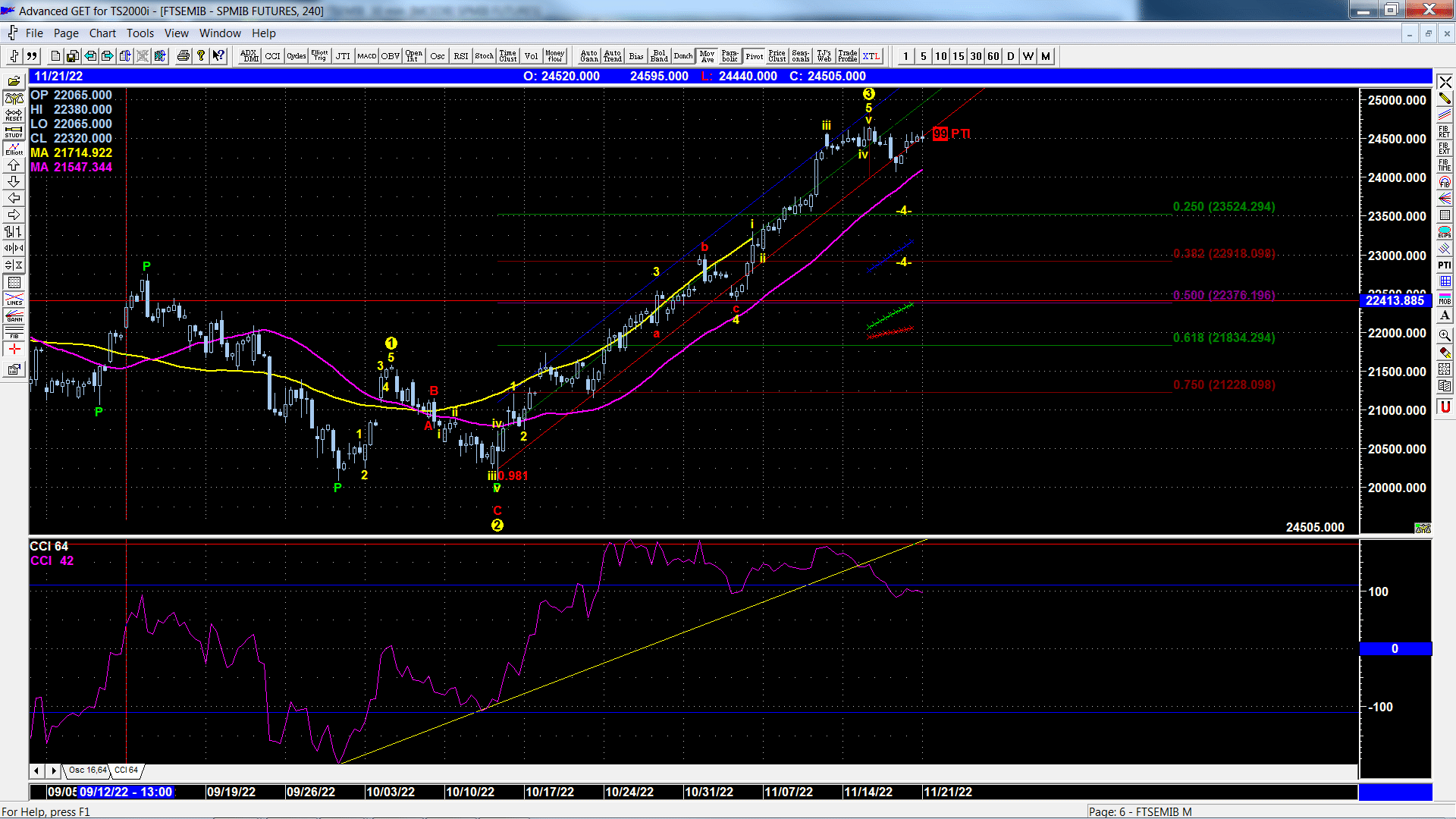This screenshot has height=819, width=1456.
Task: Toggle the Moving Average study
Action: [x=707, y=56]
